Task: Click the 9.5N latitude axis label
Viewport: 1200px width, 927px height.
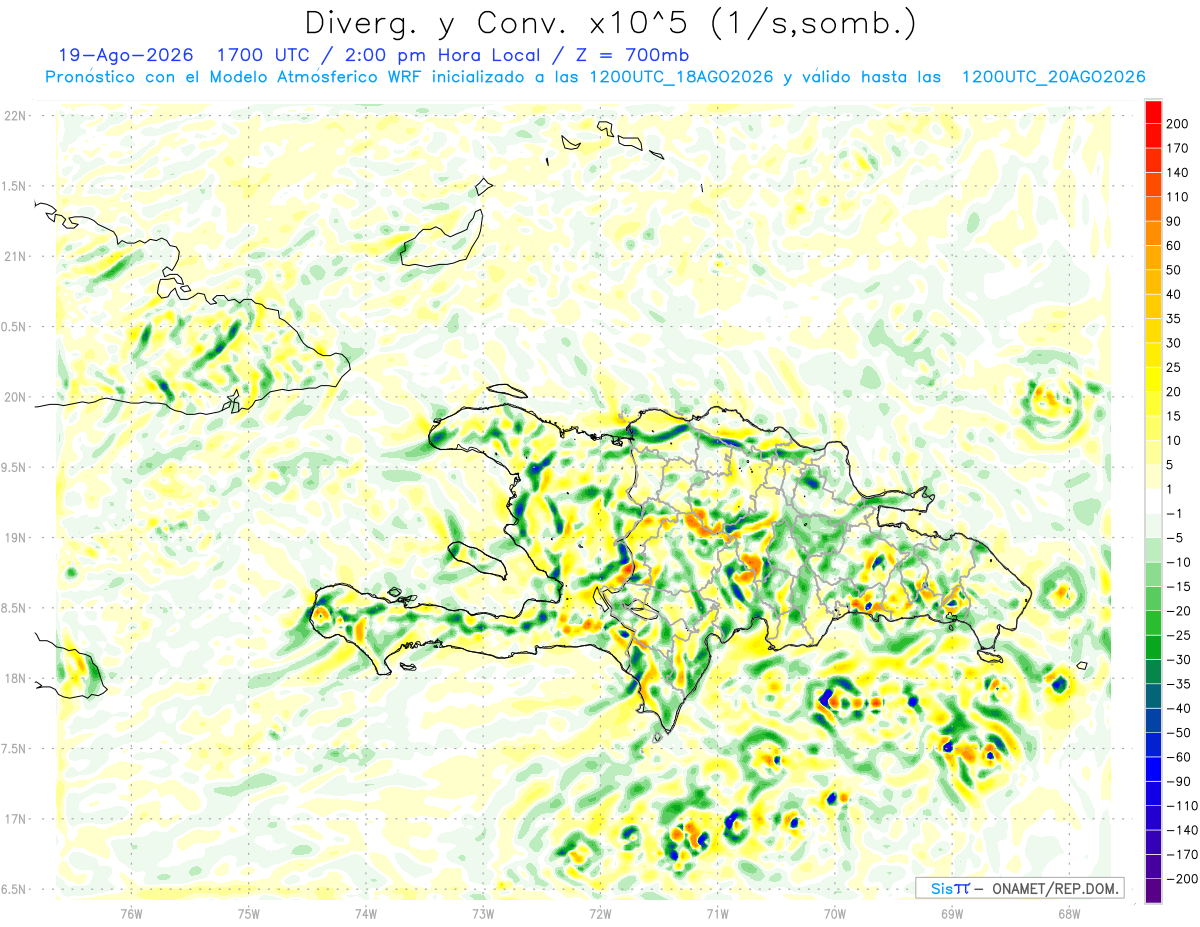Action: point(15,467)
